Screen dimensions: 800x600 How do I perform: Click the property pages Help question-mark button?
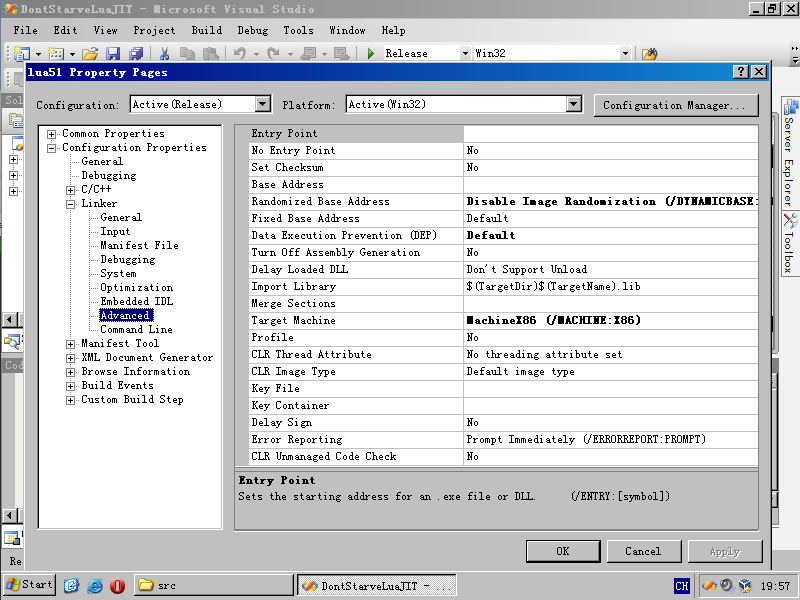point(740,72)
